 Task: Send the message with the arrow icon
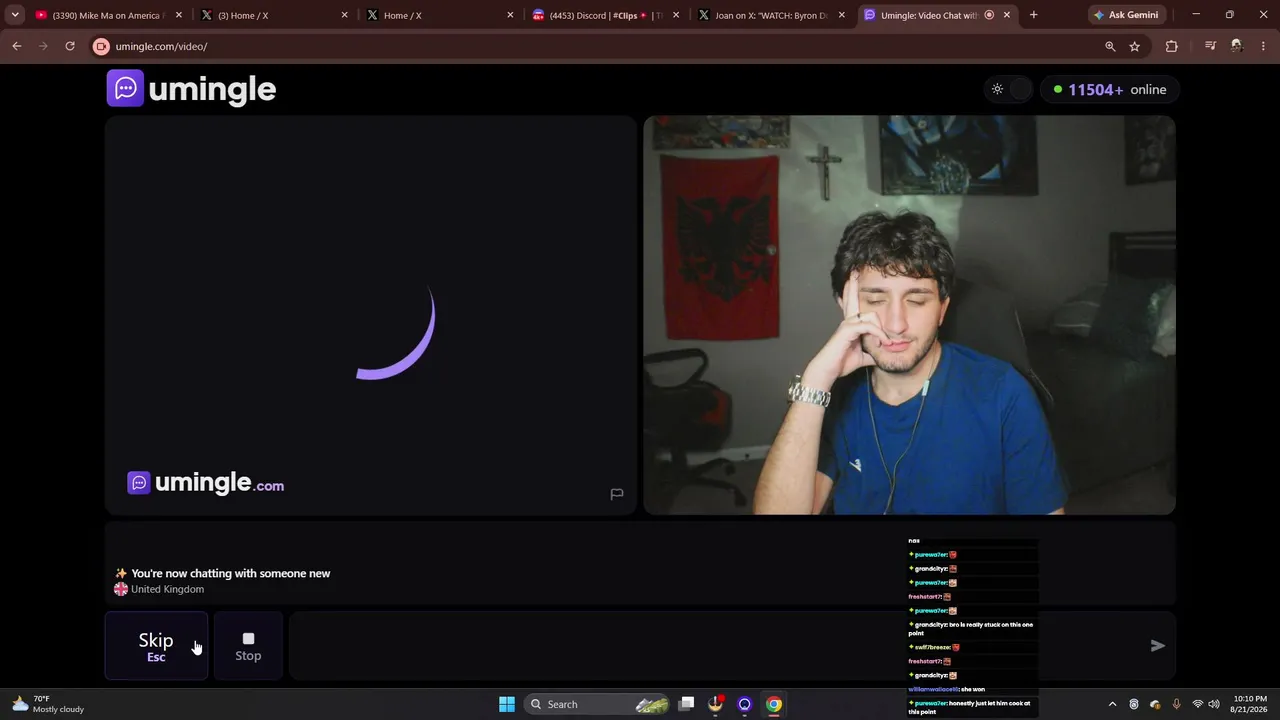click(1157, 646)
